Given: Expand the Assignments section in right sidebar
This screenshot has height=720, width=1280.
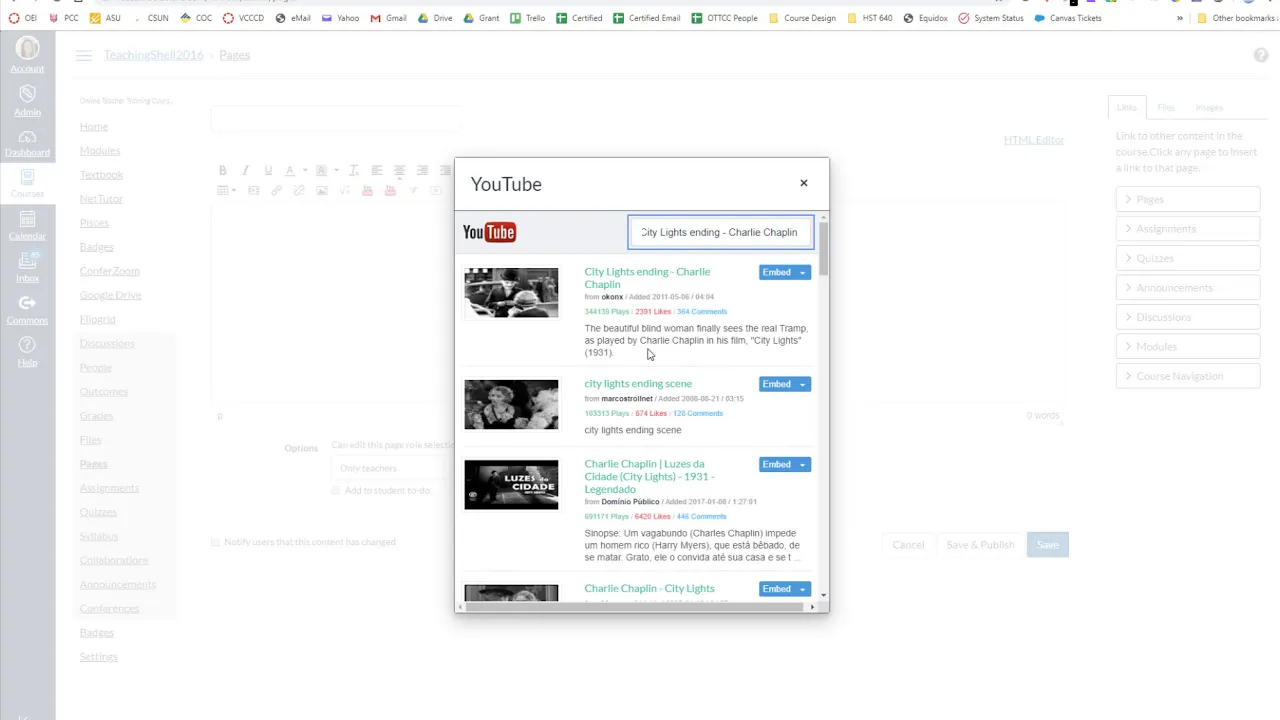Looking at the screenshot, I should (1188, 229).
